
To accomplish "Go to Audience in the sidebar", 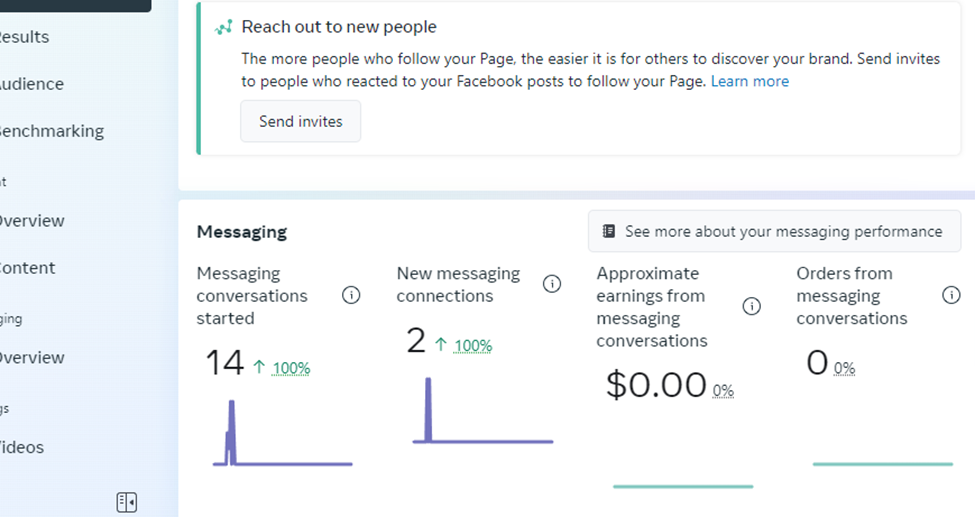I will (x=30, y=84).
